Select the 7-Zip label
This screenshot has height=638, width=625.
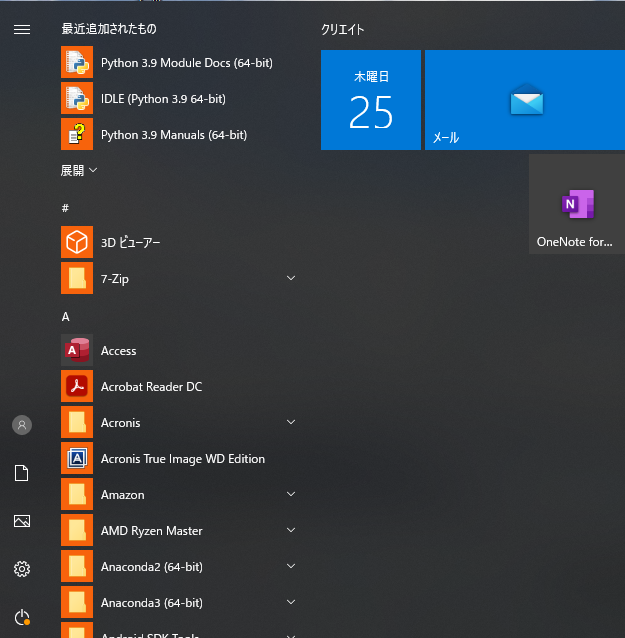click(x=115, y=279)
